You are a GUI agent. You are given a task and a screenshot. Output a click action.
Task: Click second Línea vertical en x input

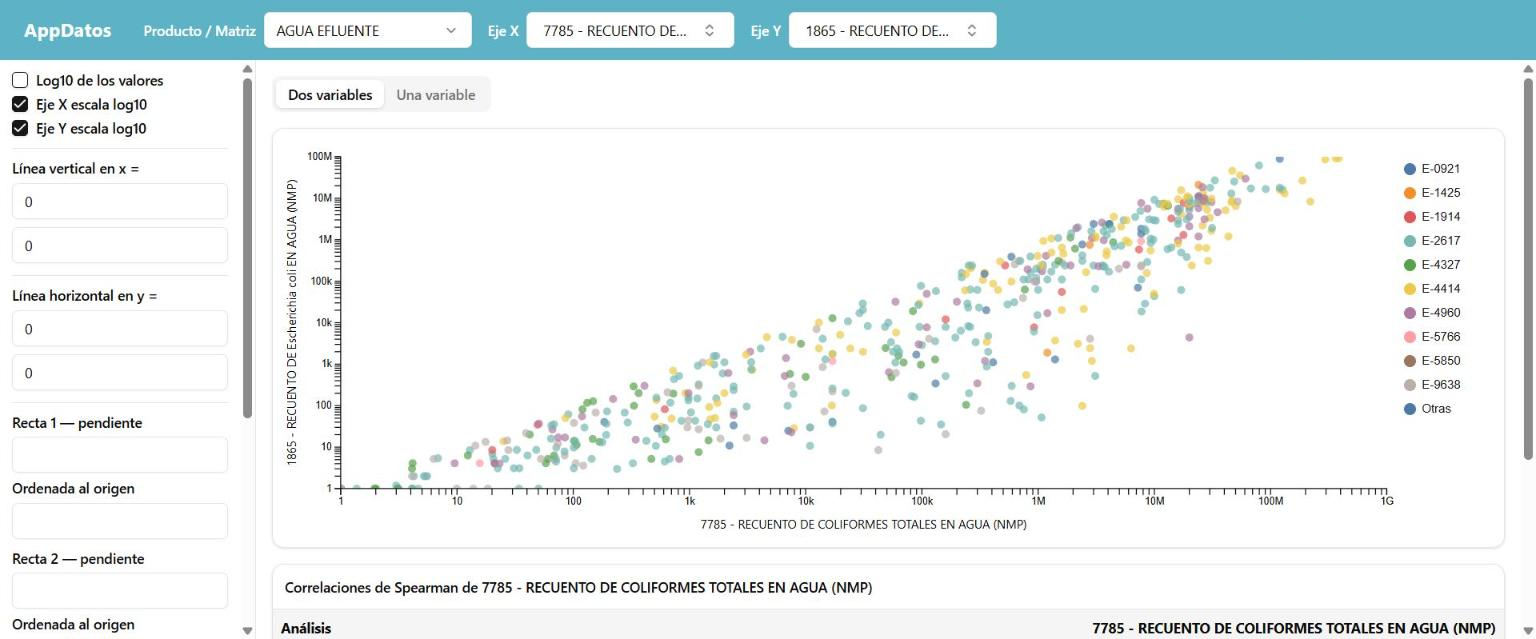120,246
